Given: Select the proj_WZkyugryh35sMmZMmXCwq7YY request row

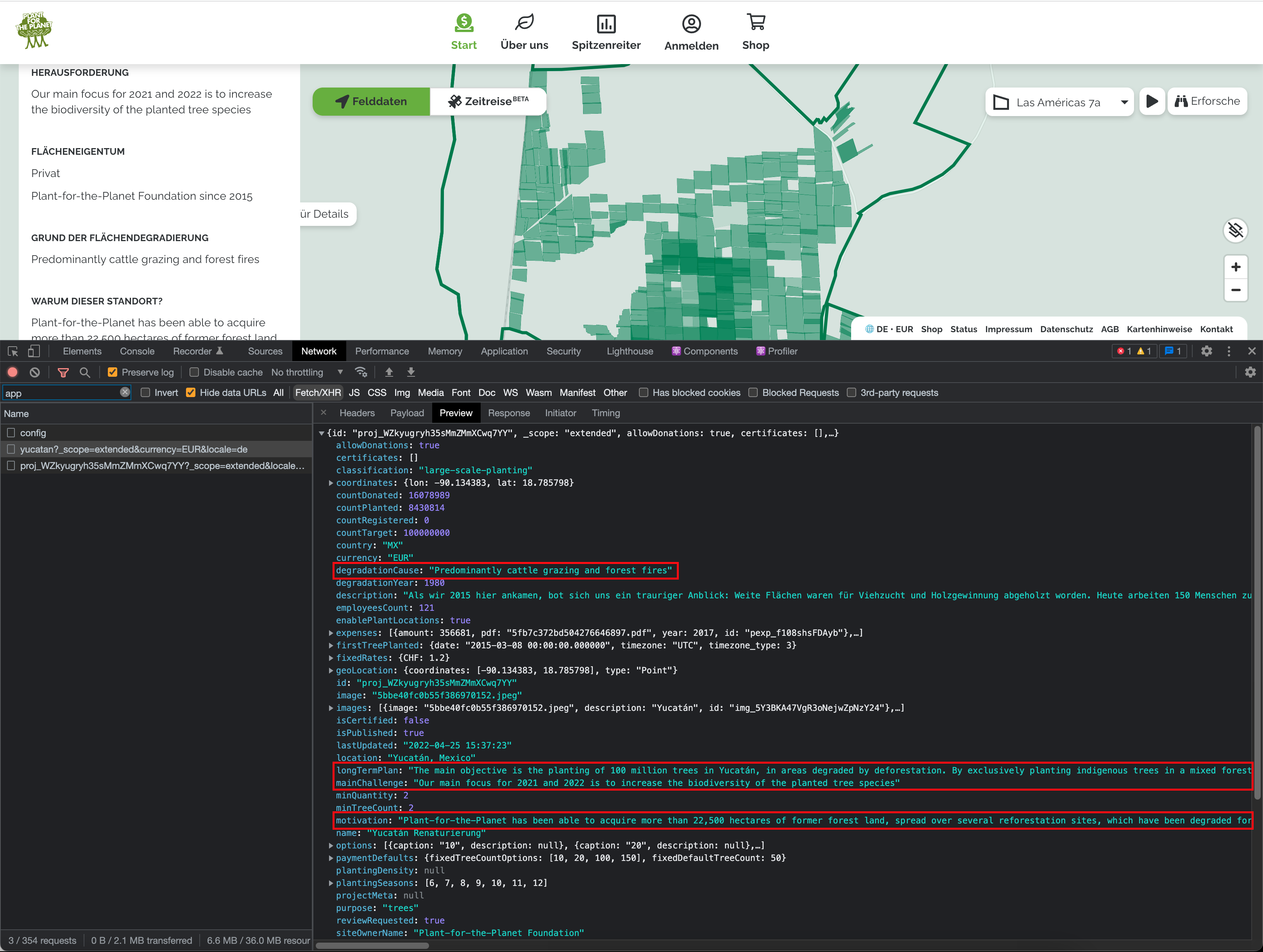Looking at the screenshot, I should (x=156, y=465).
